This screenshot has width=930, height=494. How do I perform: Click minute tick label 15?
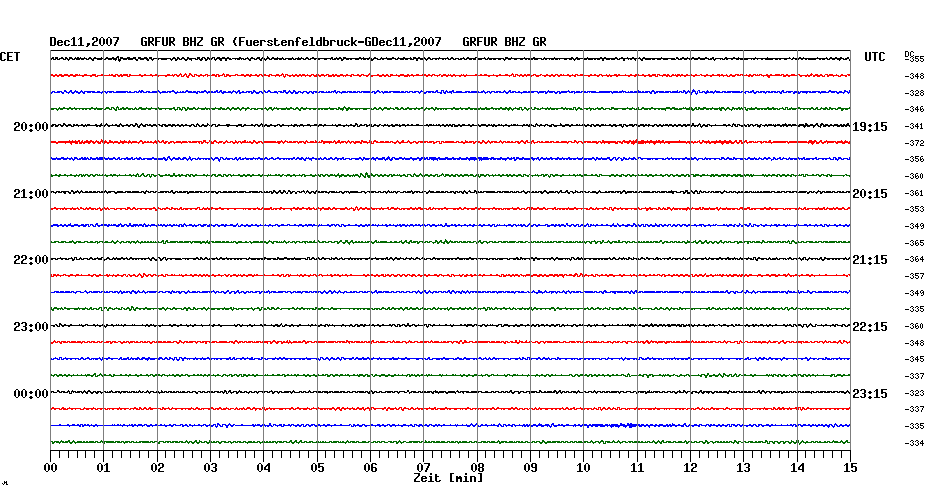[850, 468]
